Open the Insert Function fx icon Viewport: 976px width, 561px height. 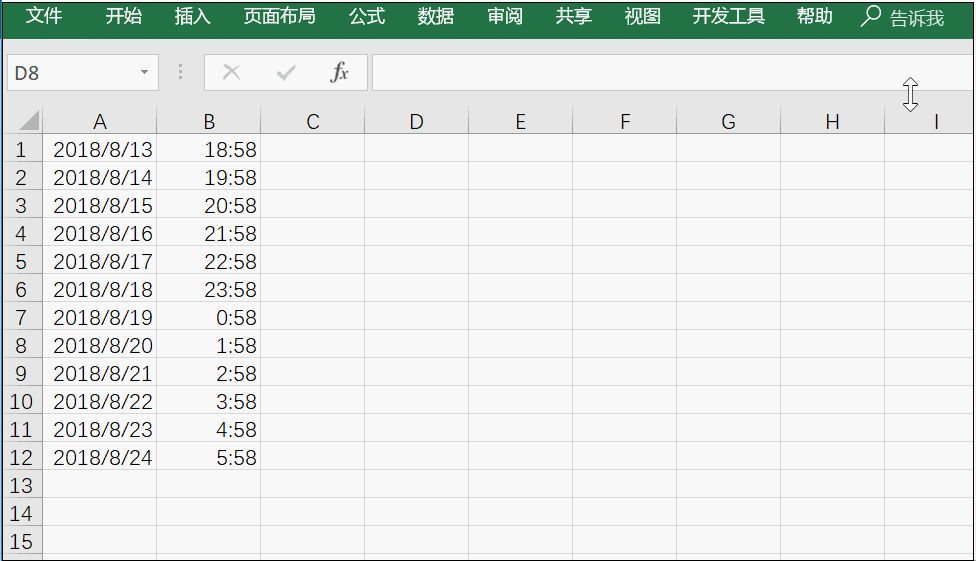click(339, 72)
